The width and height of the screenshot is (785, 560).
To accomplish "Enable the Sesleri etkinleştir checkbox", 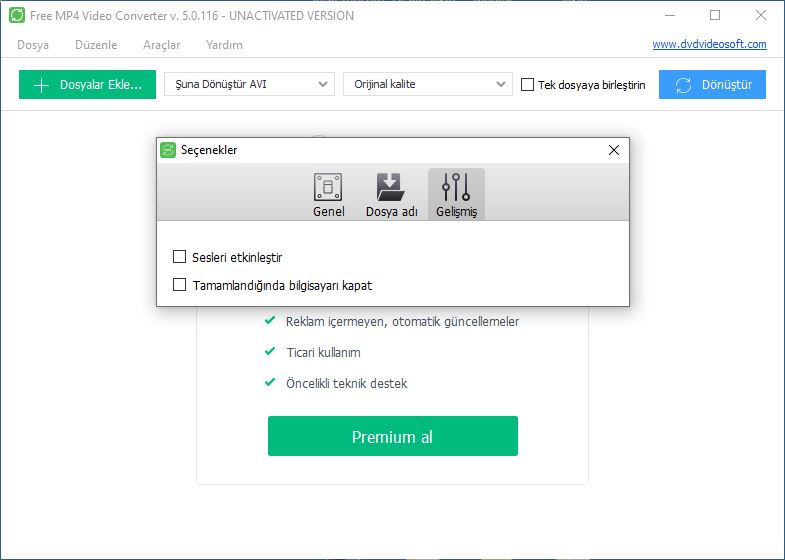I will [179, 257].
